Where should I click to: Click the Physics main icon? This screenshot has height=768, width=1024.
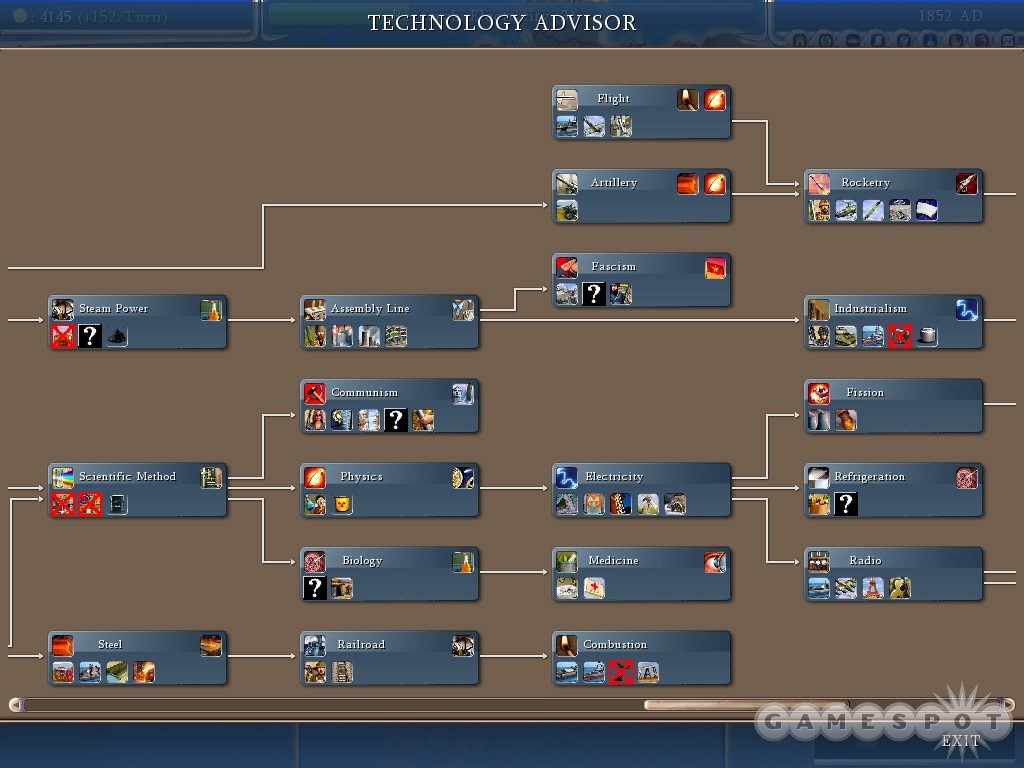315,477
